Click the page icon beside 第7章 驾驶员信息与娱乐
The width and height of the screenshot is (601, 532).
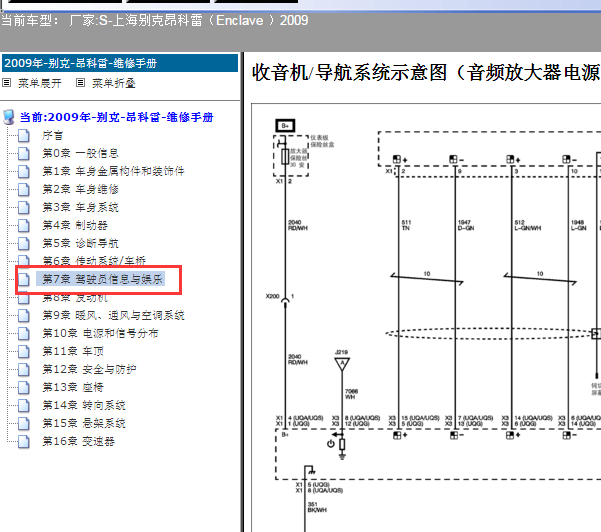(x=24, y=279)
